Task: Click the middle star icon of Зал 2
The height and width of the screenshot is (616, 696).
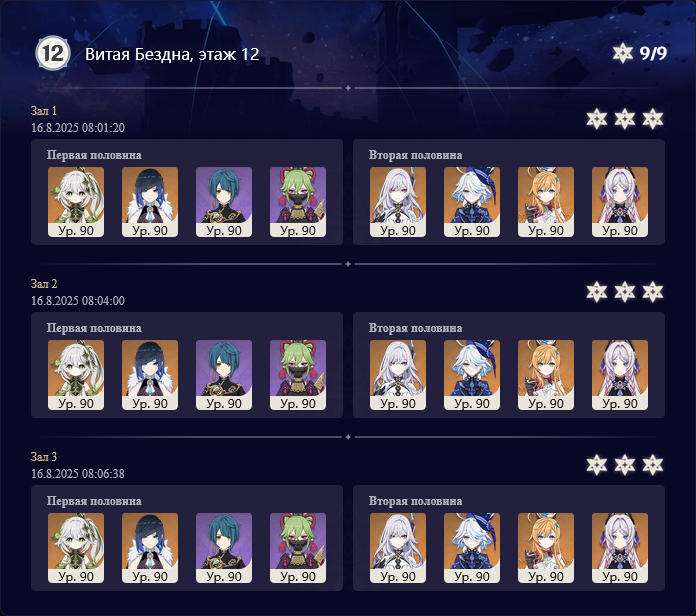Action: click(x=625, y=292)
